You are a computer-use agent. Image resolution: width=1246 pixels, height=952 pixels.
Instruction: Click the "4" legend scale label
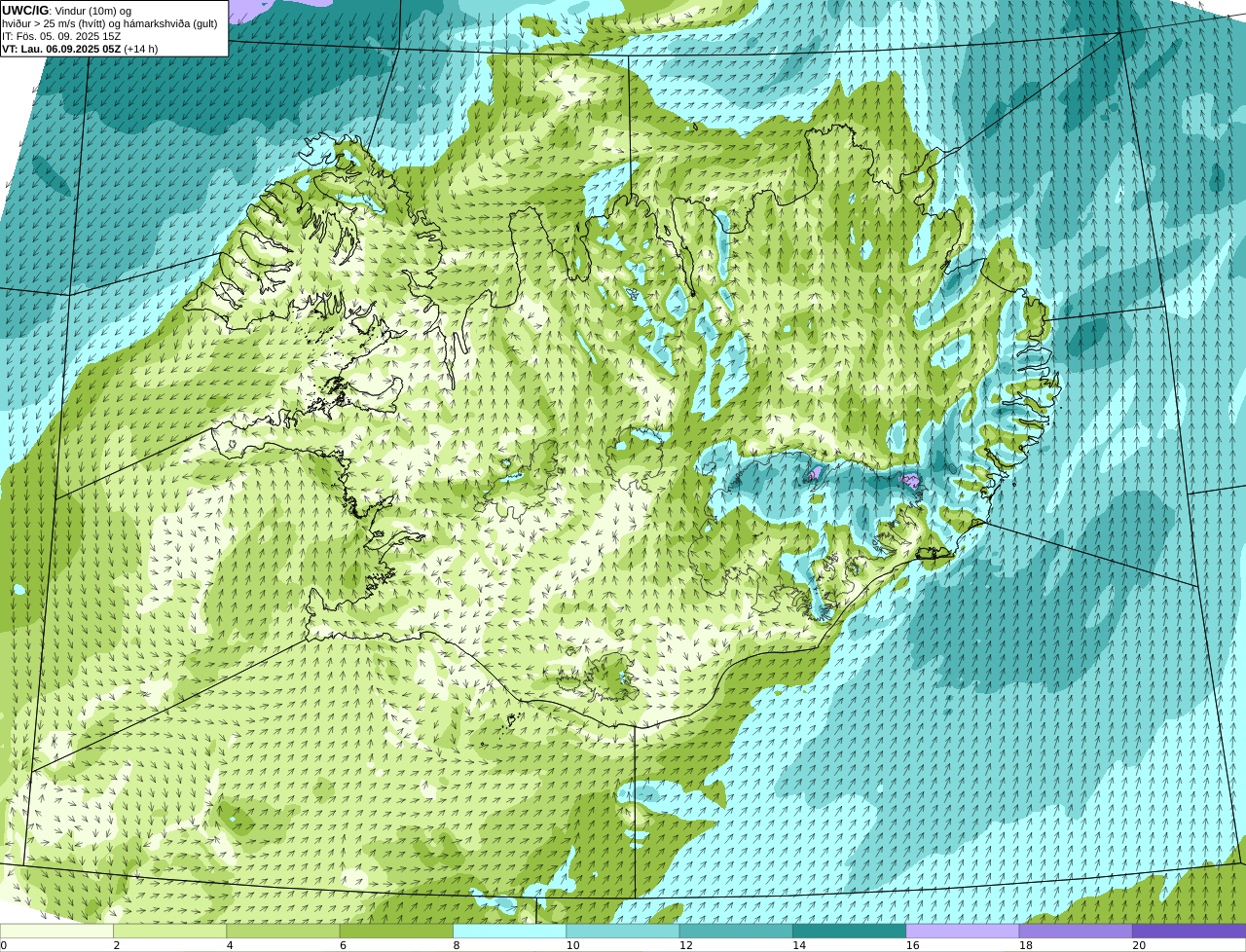click(x=230, y=945)
